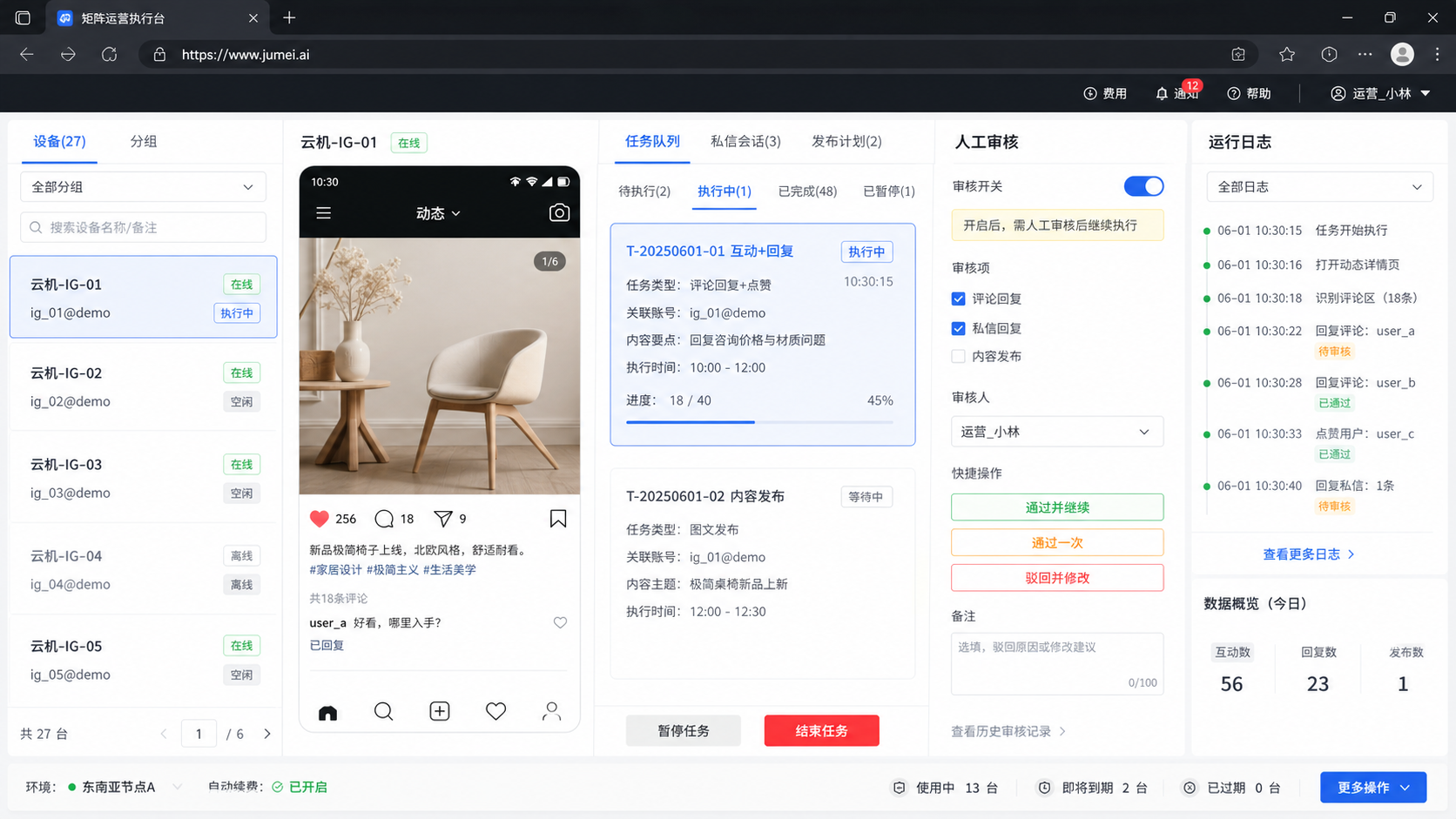Open the 动态 dropdown in phone header
This screenshot has height=819, width=1456.
pyautogui.click(x=438, y=213)
